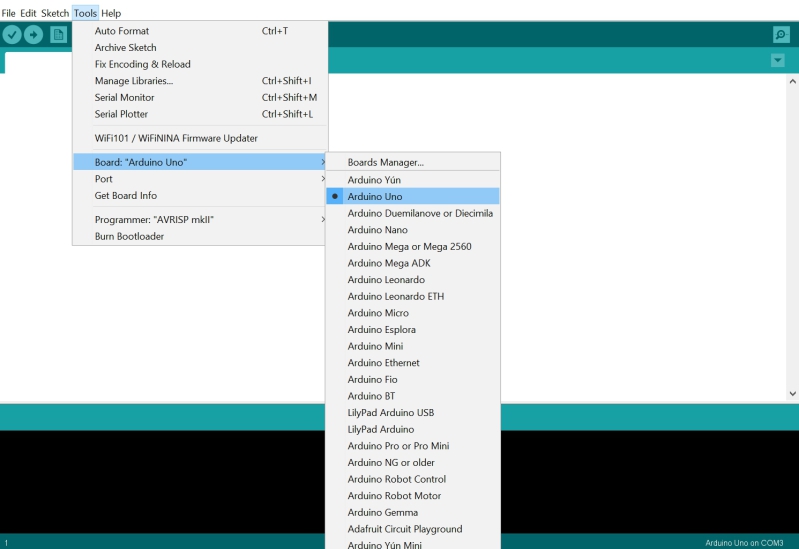This screenshot has width=799, height=549.
Task: Select Get Board Info
Action: coord(126,196)
